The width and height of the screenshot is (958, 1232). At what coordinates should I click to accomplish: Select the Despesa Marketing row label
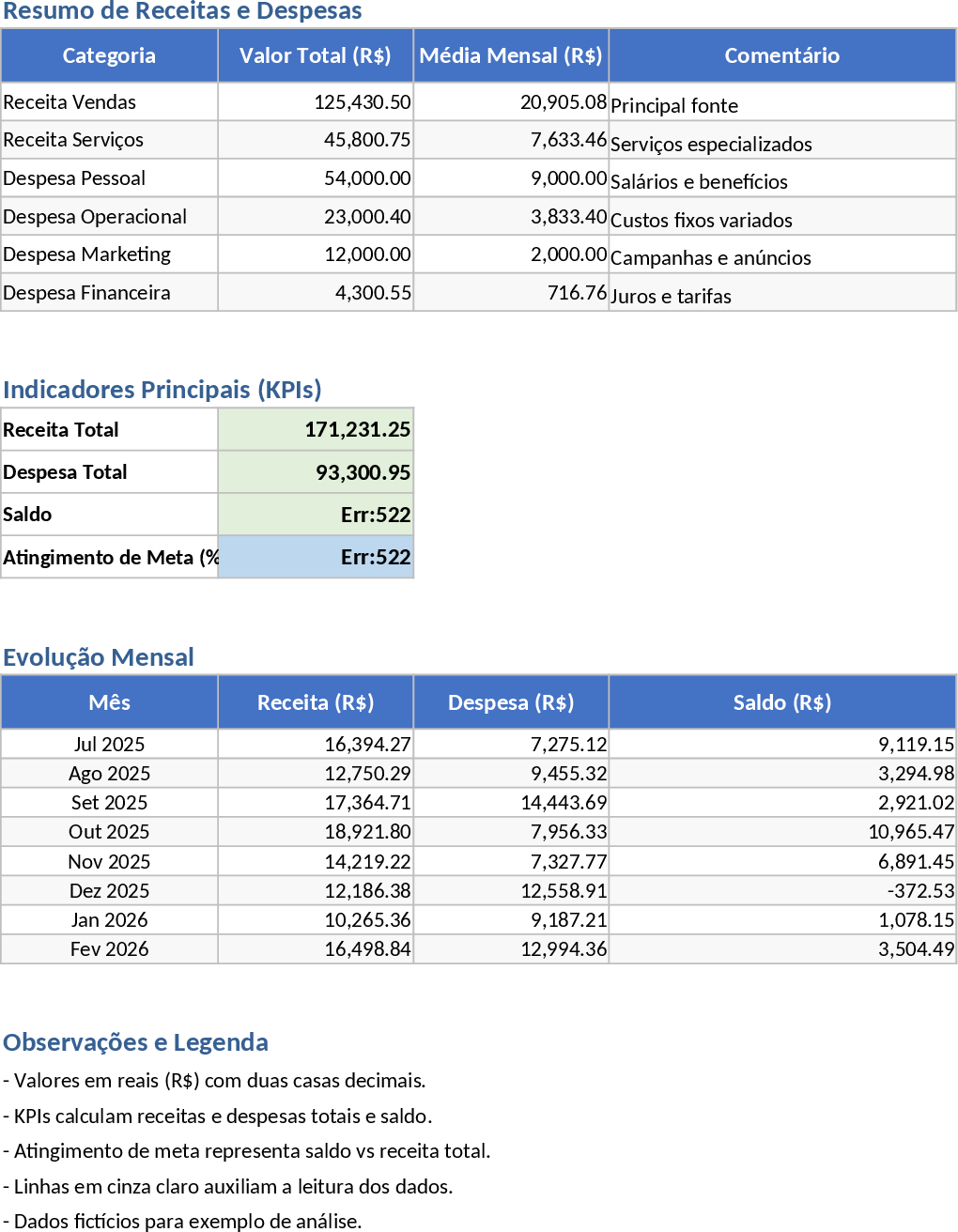point(109,254)
